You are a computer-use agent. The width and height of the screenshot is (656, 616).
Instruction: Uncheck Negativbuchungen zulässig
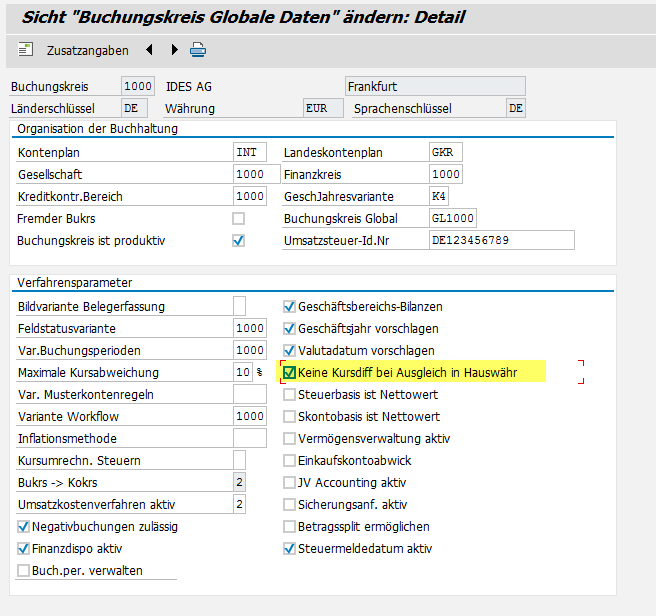point(24,527)
